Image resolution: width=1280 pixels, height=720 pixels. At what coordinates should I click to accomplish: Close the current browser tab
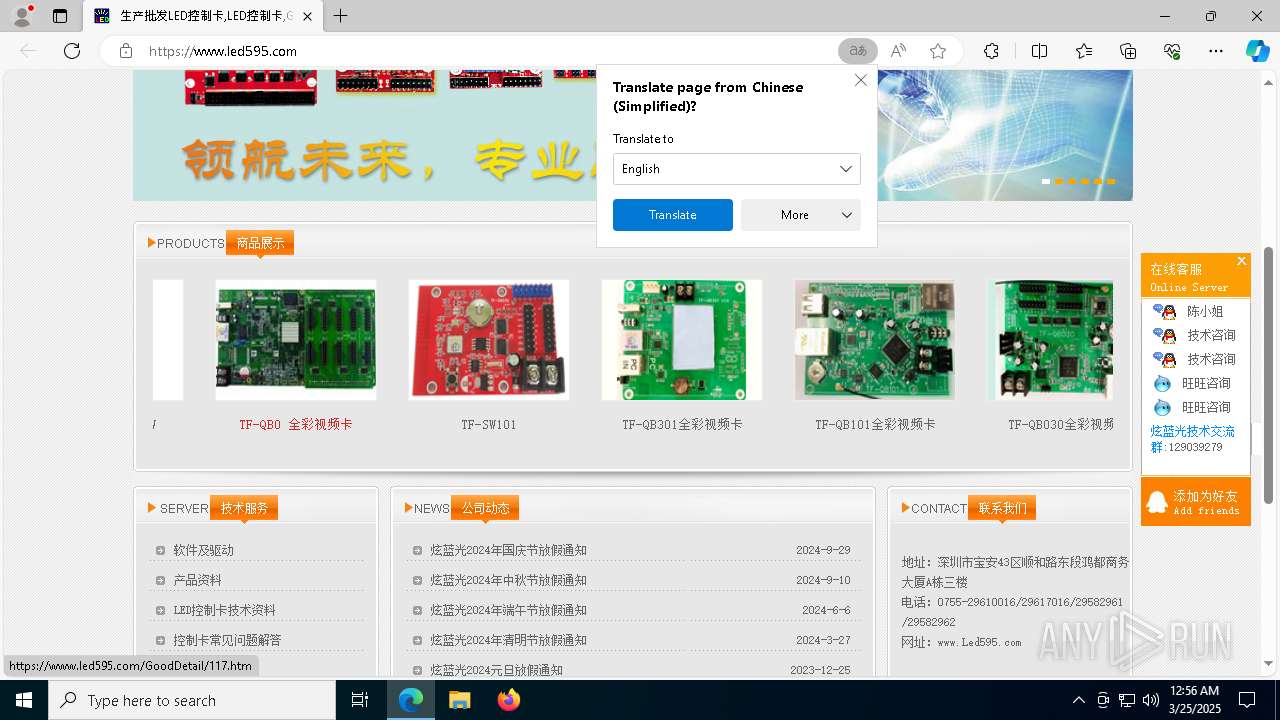coord(307,16)
